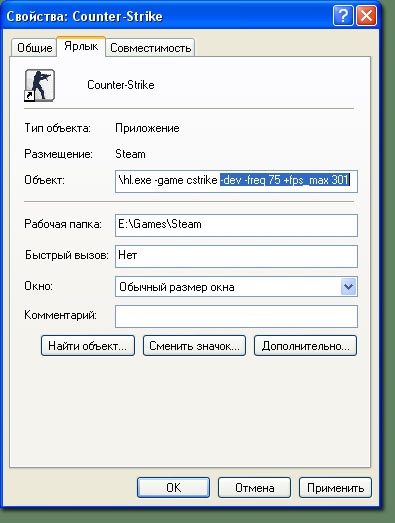Click the Steam location value

[130, 154]
